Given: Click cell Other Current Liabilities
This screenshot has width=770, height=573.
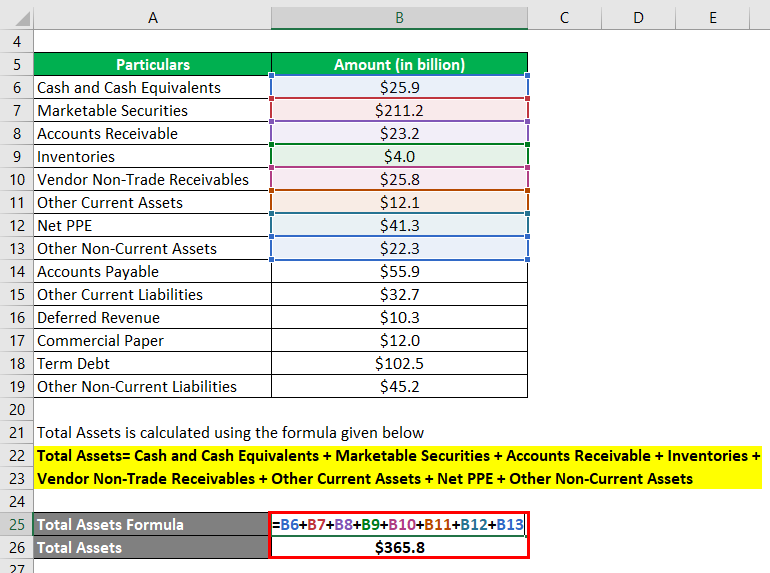Looking at the screenshot, I should [152, 294].
